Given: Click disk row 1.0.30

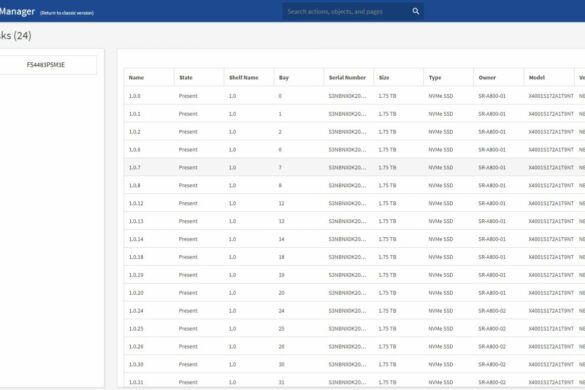Looking at the screenshot, I should (354, 365).
